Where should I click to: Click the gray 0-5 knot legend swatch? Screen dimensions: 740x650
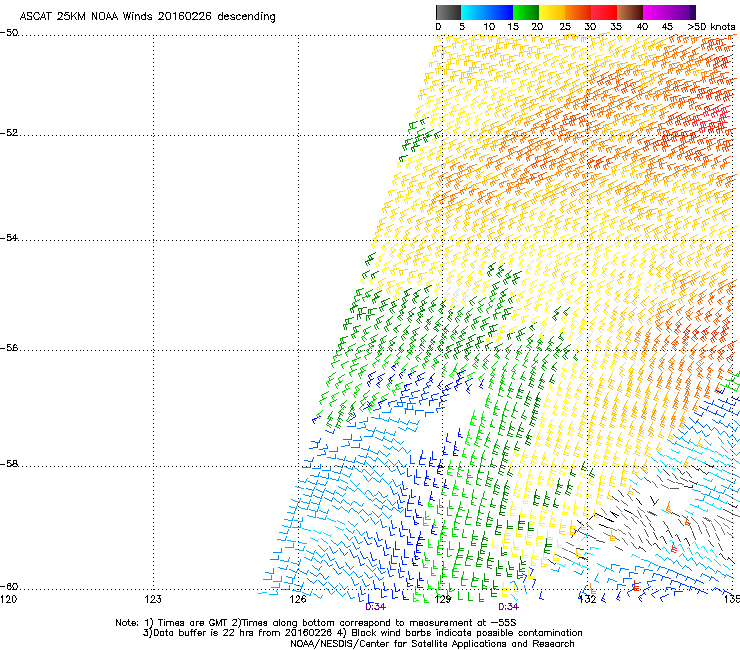click(x=449, y=12)
